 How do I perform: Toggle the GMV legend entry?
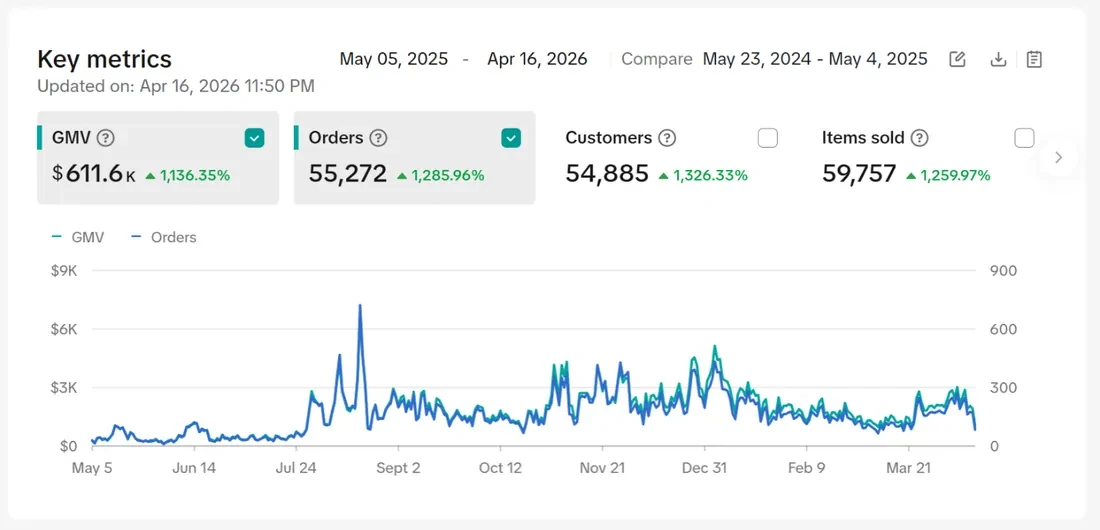pos(78,237)
